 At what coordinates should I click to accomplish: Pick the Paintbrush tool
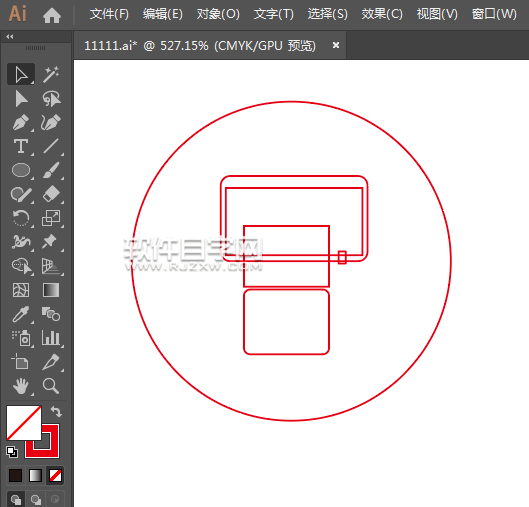pos(51,170)
